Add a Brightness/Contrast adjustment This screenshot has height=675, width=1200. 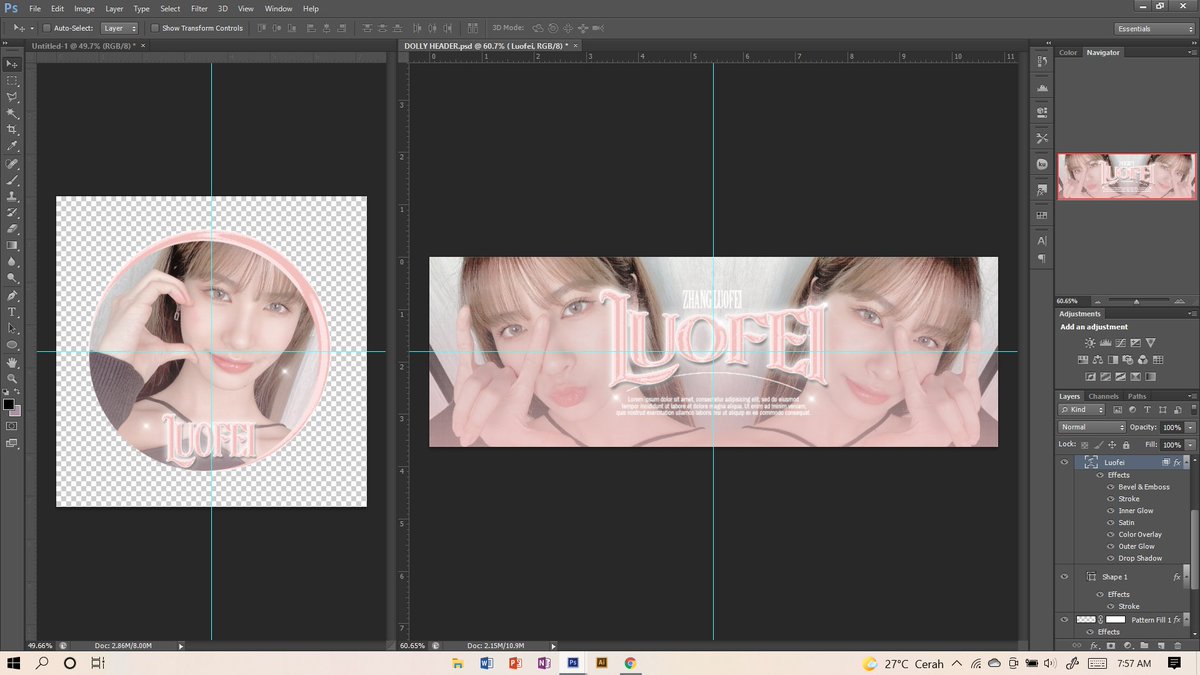pyautogui.click(x=1090, y=343)
